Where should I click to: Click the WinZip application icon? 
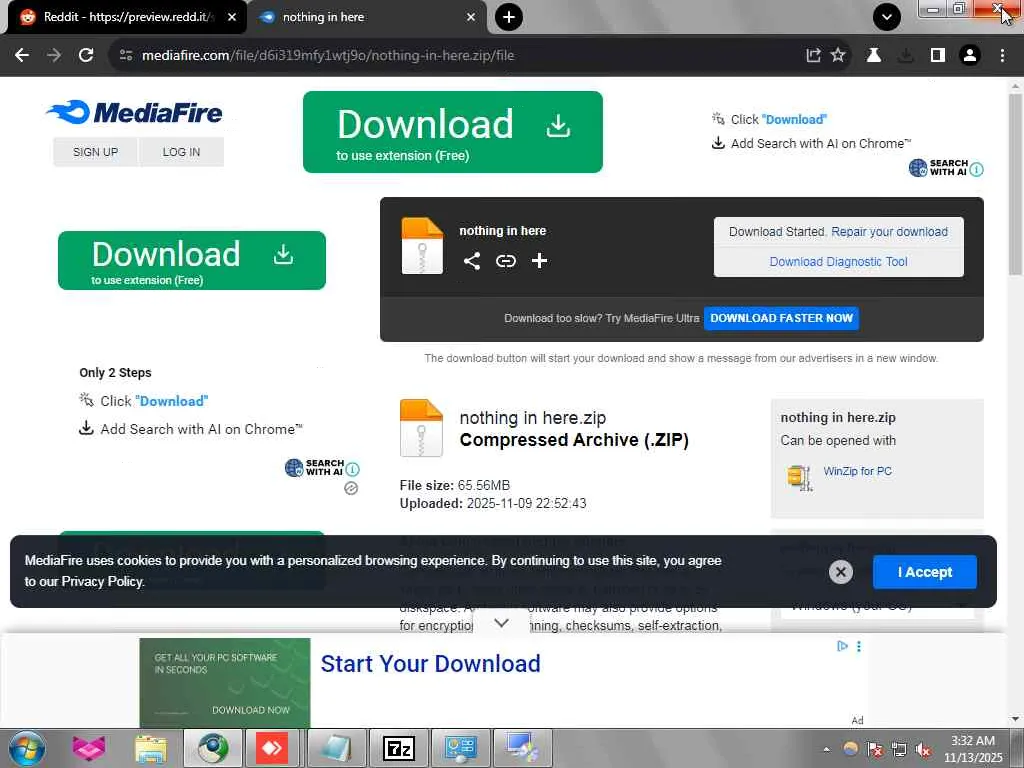(x=799, y=477)
